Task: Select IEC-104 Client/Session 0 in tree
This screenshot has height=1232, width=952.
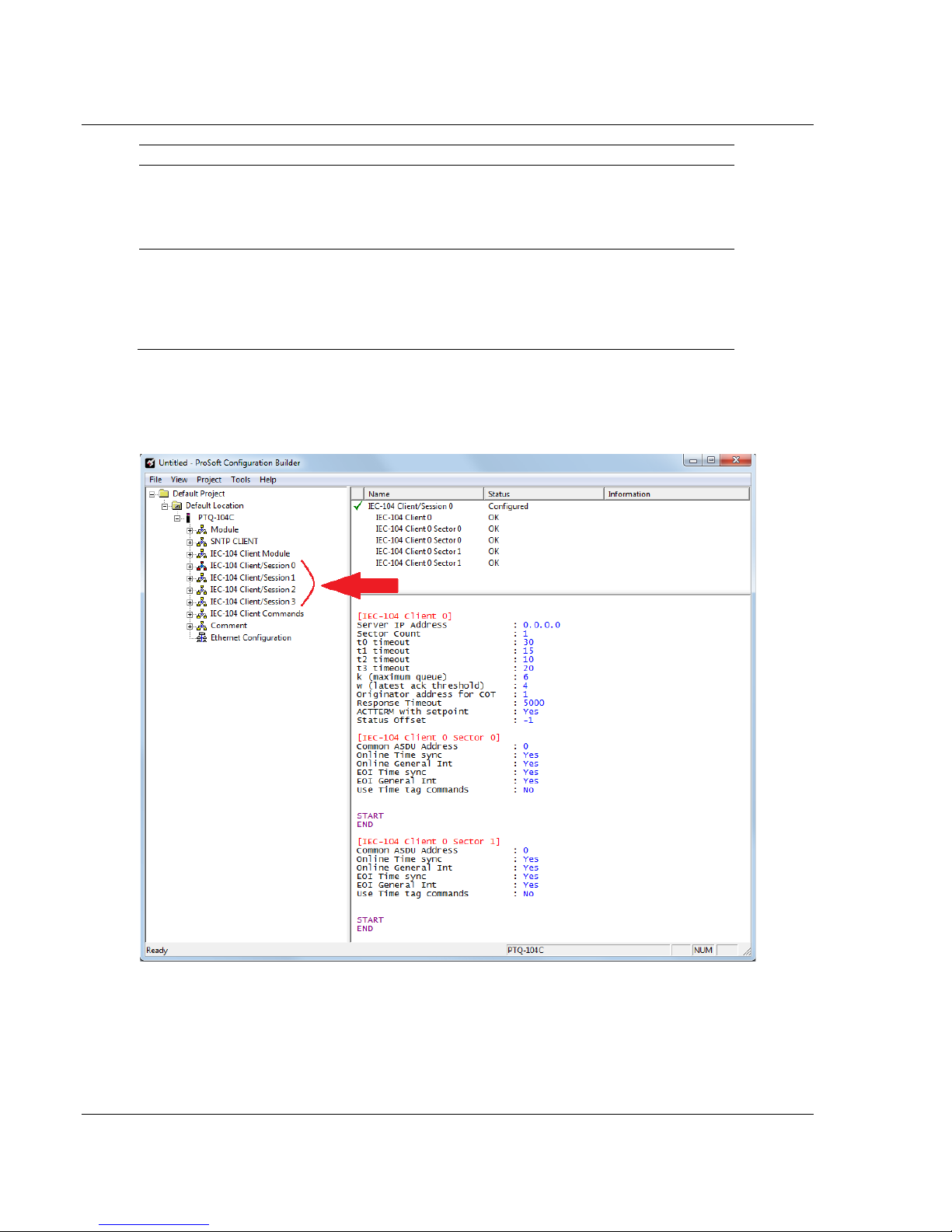Action: coord(253,566)
